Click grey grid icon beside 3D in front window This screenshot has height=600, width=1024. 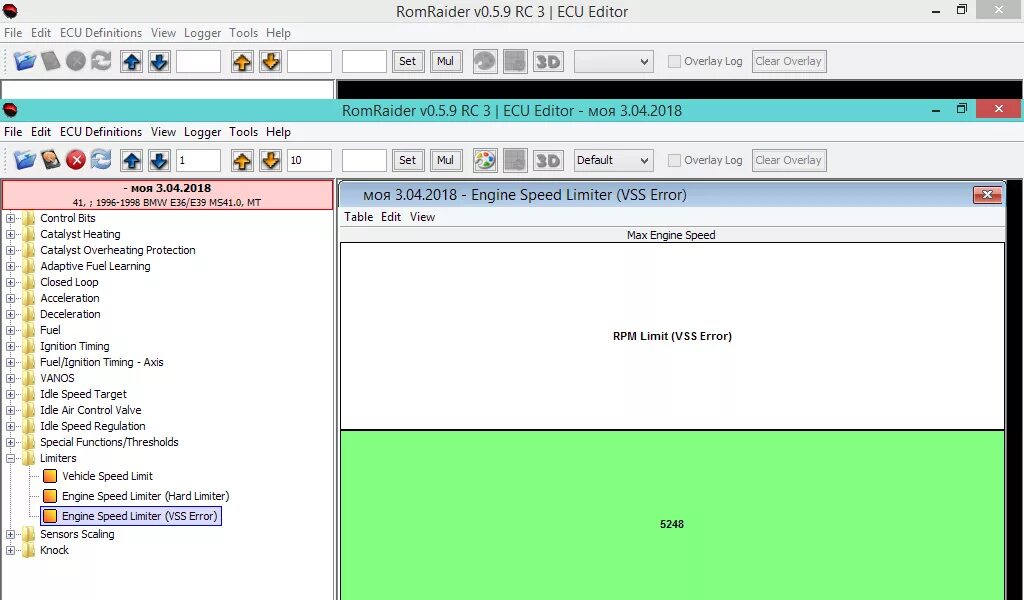tap(515, 161)
